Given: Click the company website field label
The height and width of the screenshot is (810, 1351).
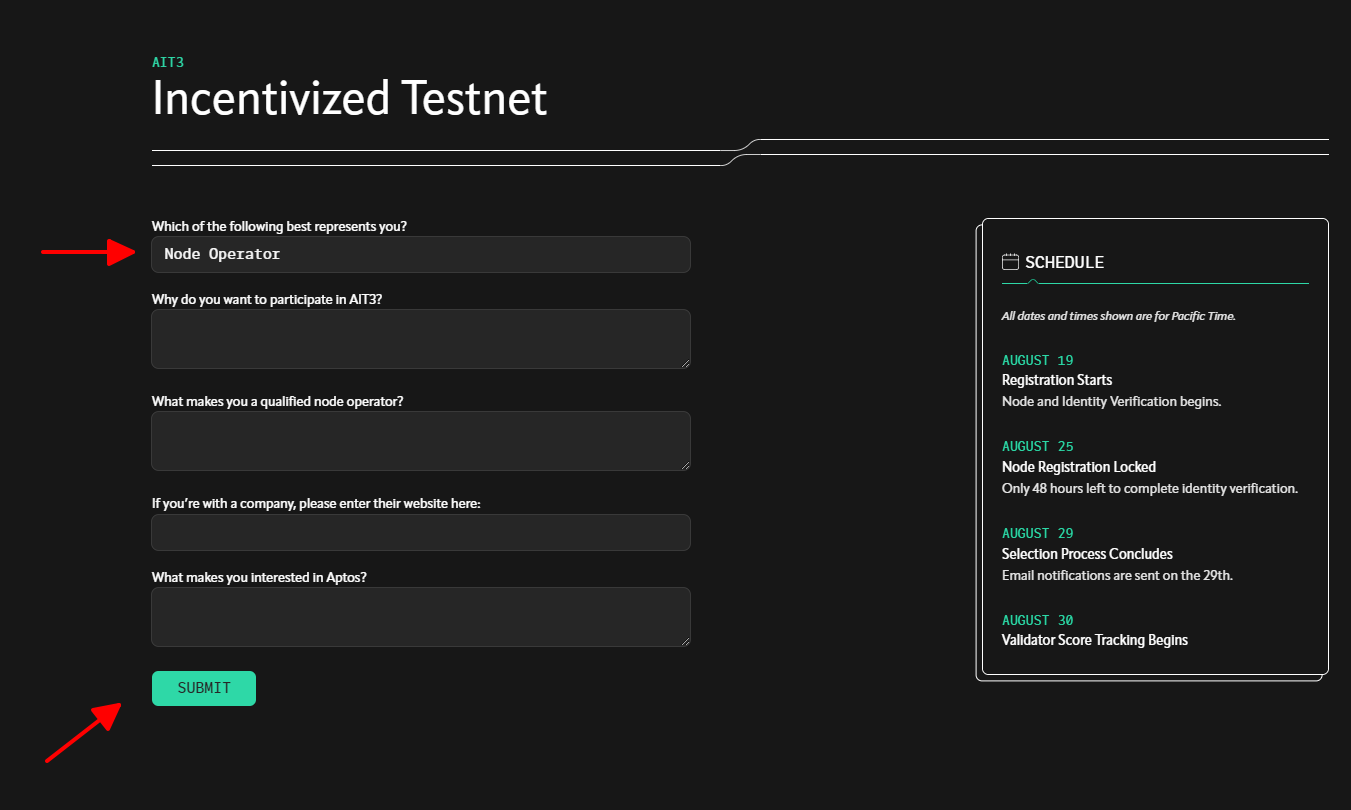Looking at the screenshot, I should click(x=316, y=504).
